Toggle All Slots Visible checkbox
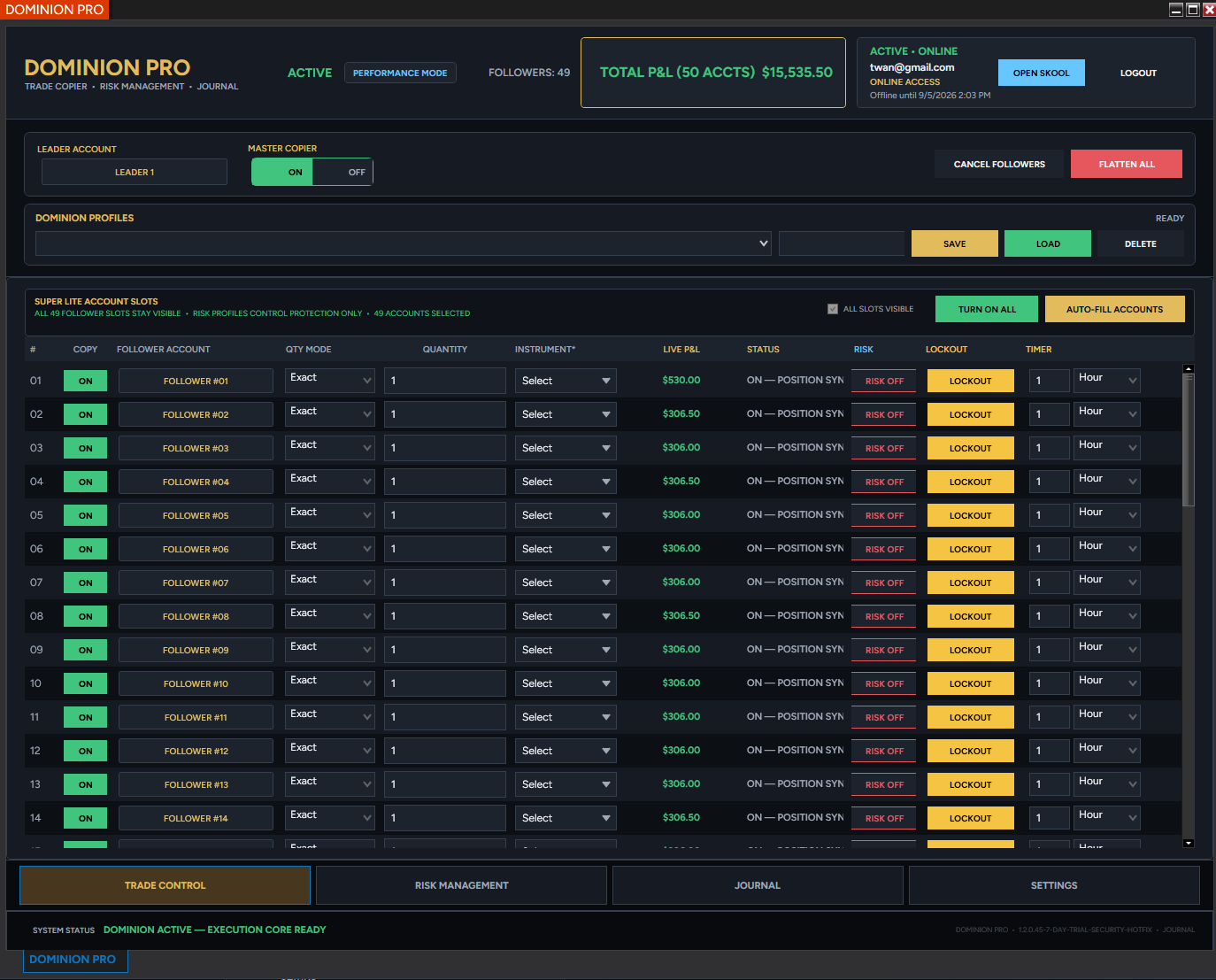This screenshot has width=1216, height=980. [x=833, y=309]
